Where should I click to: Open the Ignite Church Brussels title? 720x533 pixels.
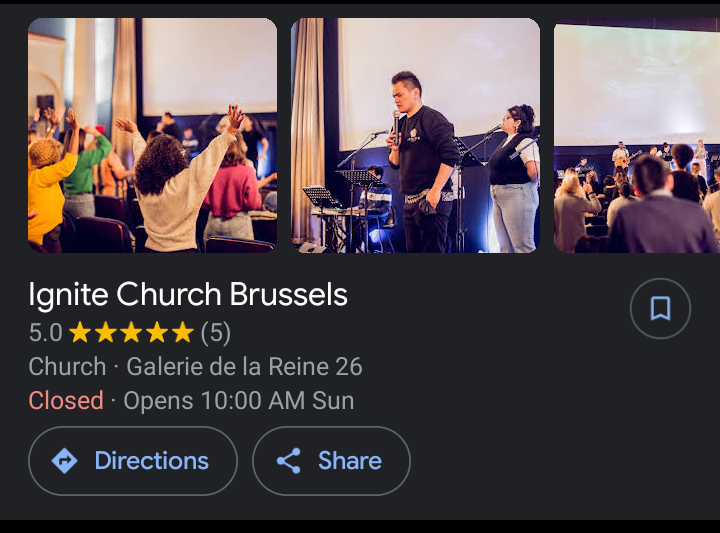(x=188, y=295)
